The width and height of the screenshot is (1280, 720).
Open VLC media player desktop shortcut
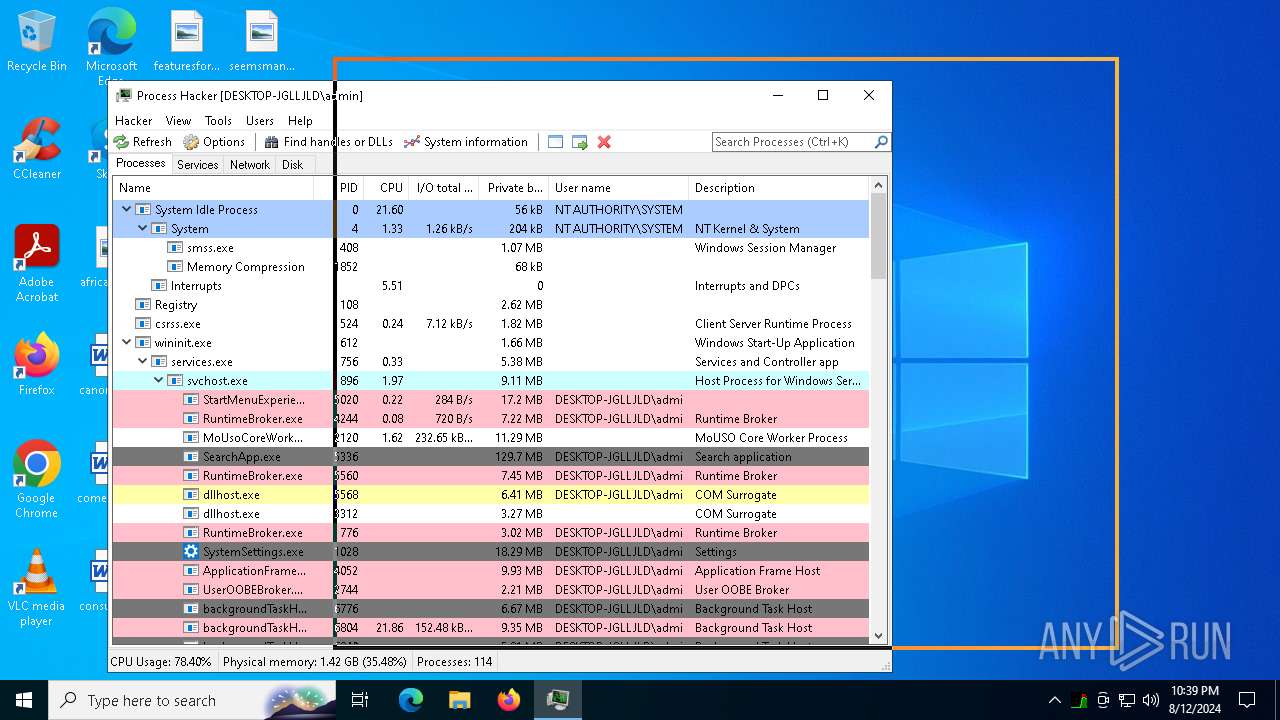coord(37,588)
